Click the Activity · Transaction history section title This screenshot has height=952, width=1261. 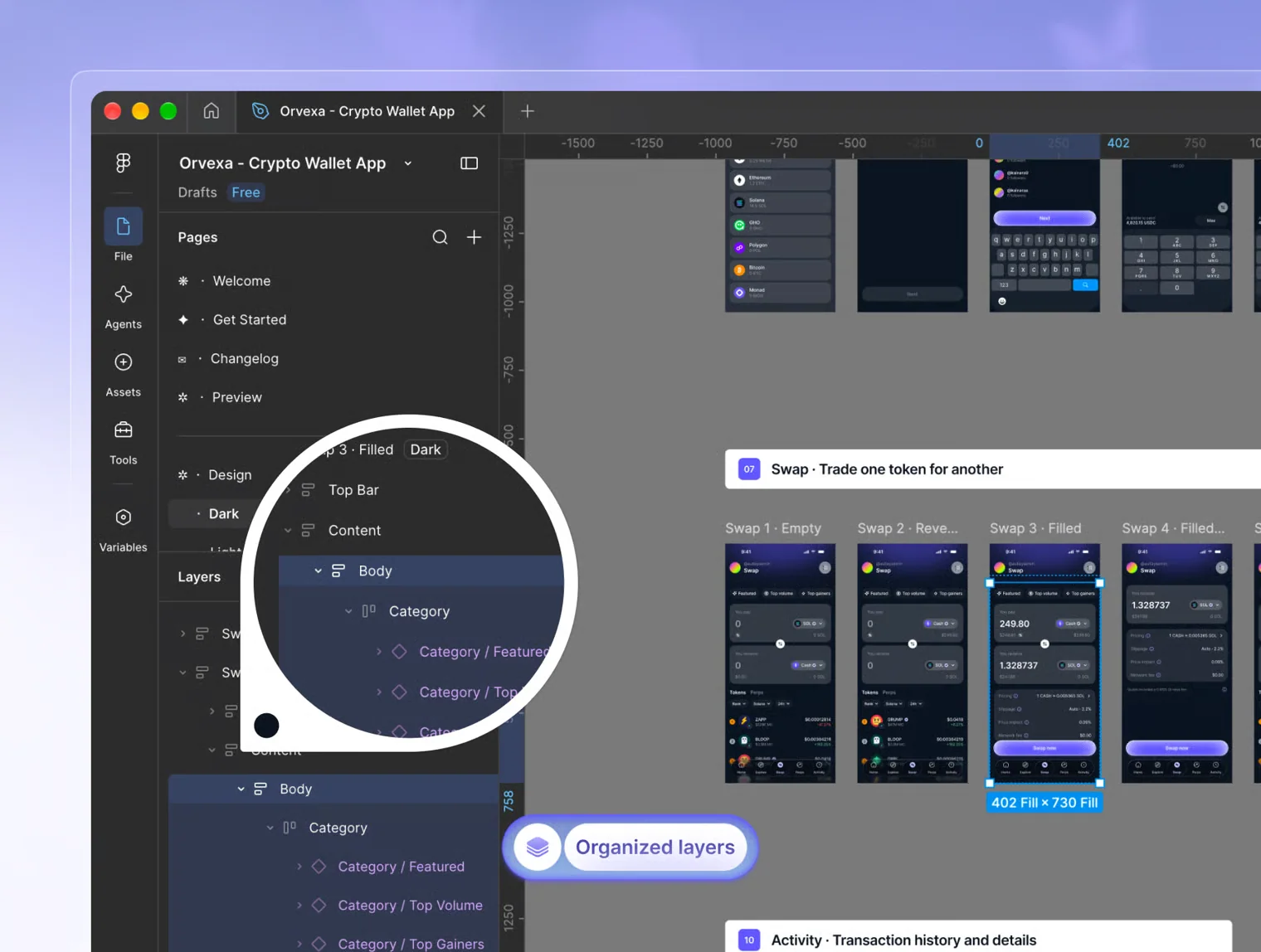pyautogui.click(x=903, y=940)
